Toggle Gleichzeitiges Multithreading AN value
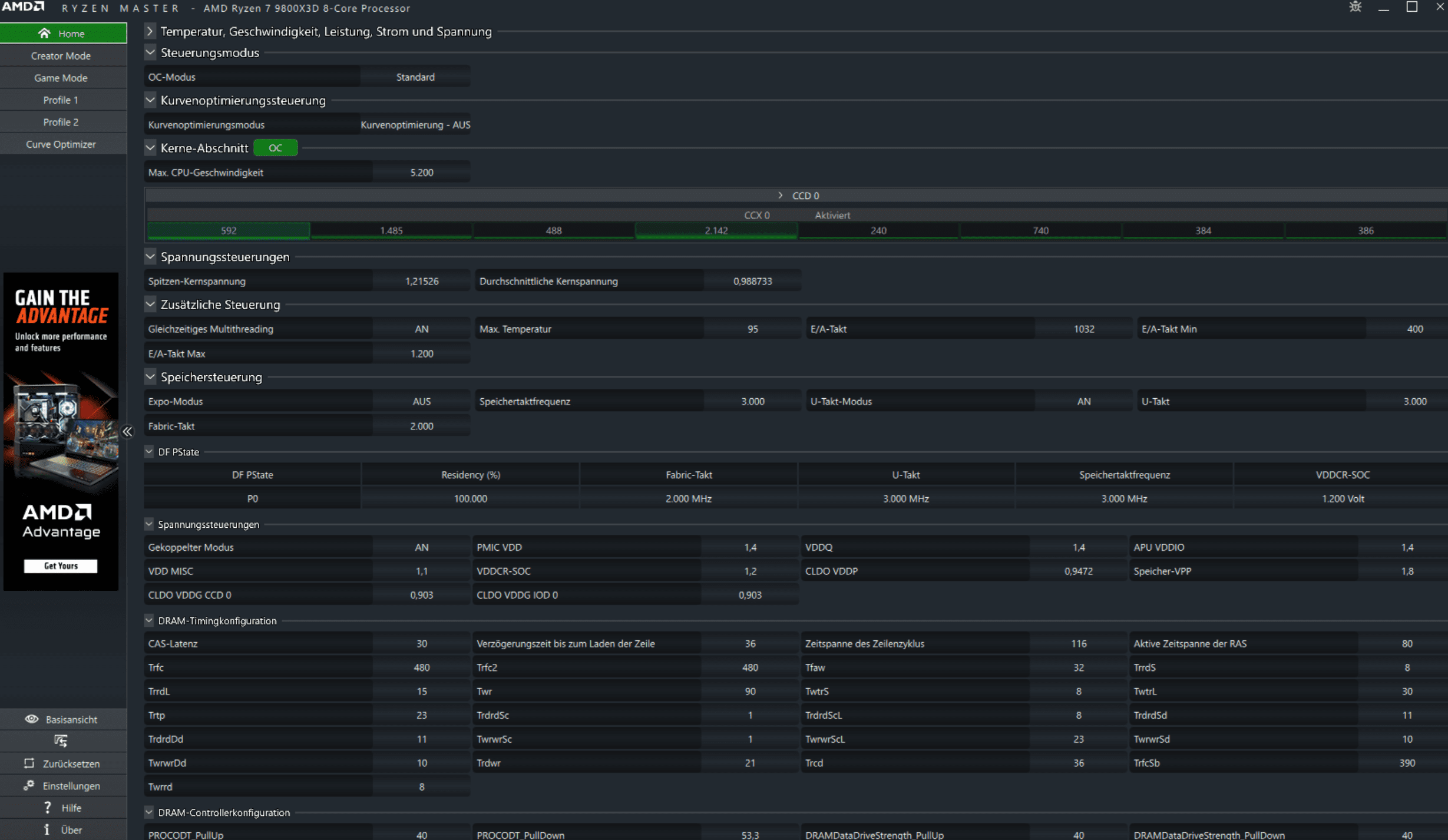Viewport: 1448px width, 840px height. pyautogui.click(x=421, y=329)
